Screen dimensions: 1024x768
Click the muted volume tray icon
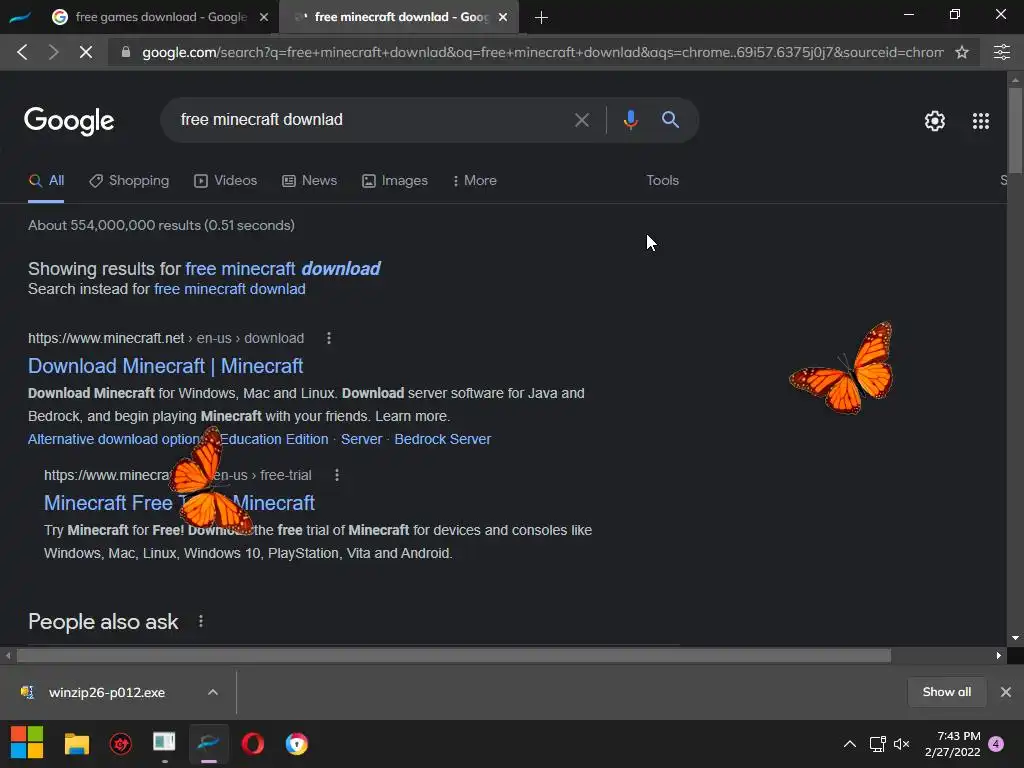[x=901, y=744]
